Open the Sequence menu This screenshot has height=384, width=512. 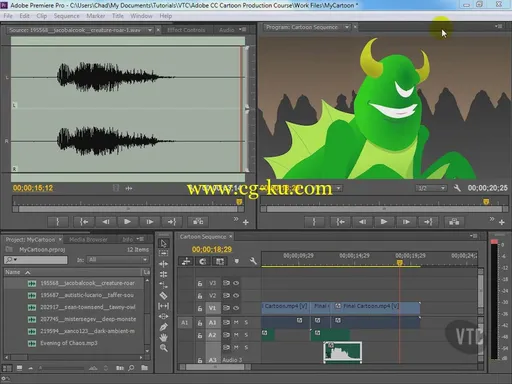(67, 16)
